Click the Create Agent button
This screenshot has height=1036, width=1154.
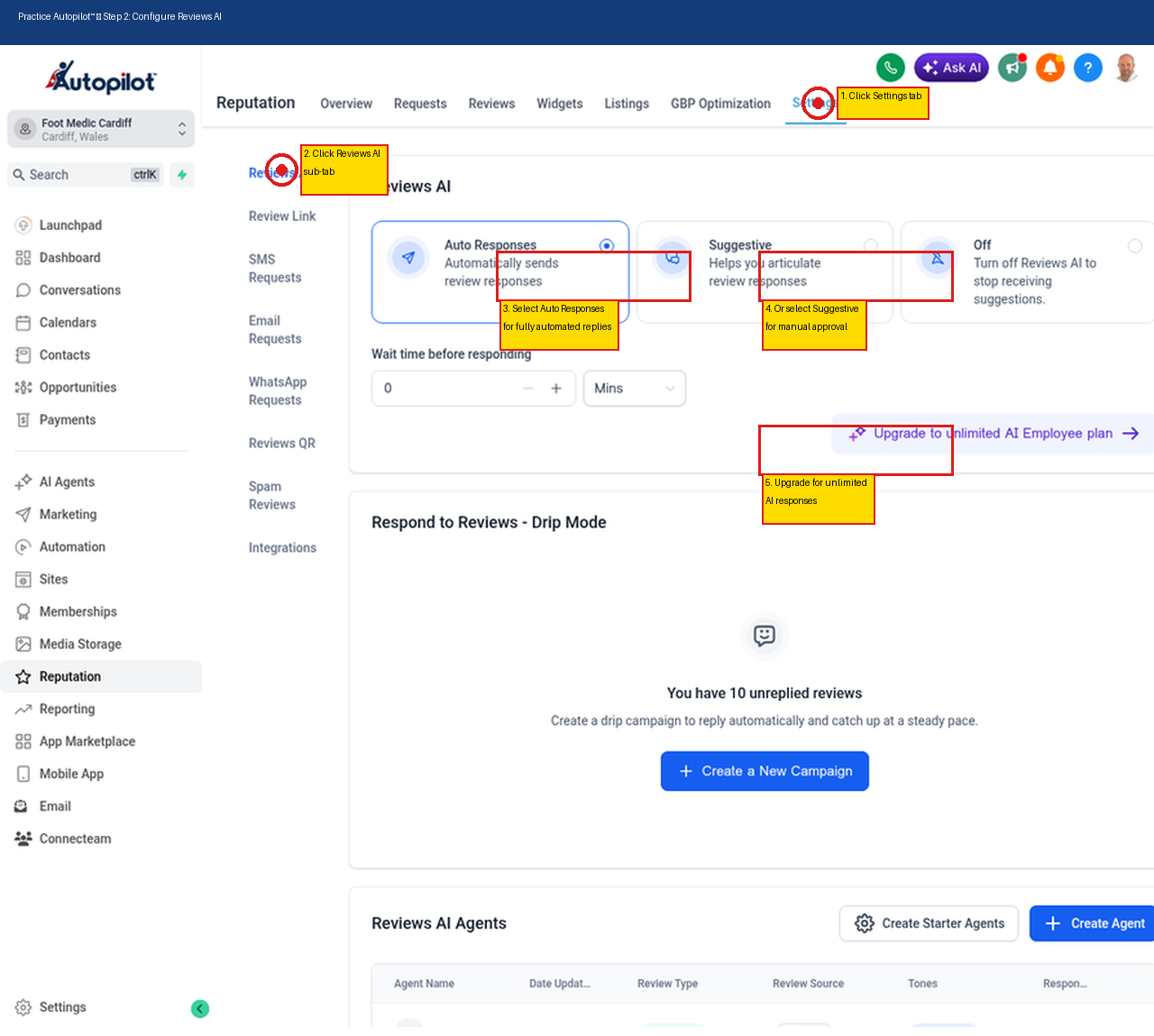click(x=1093, y=924)
